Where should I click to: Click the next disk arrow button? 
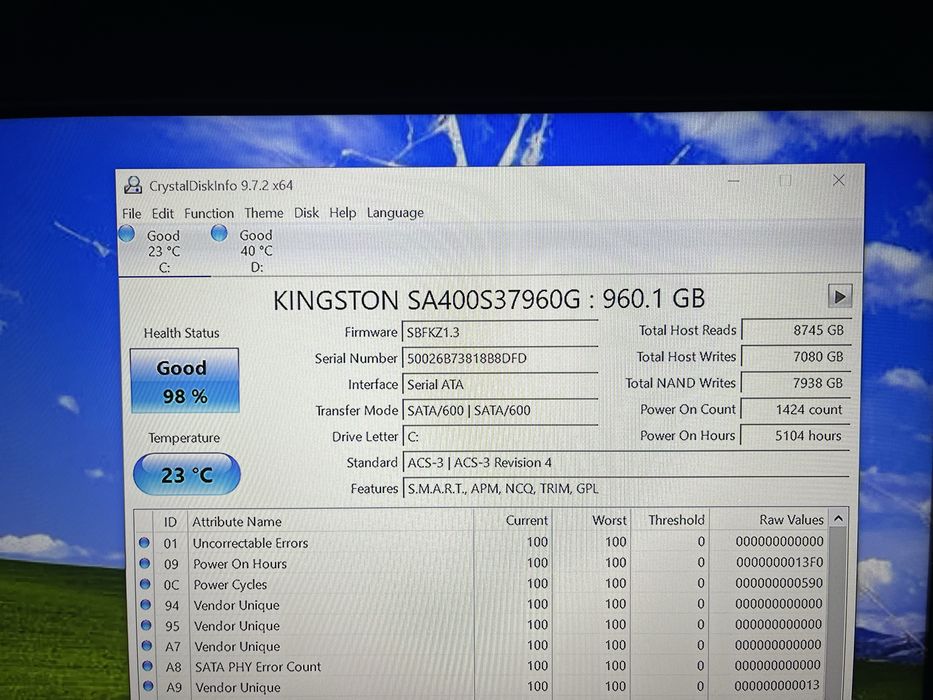pyautogui.click(x=840, y=296)
